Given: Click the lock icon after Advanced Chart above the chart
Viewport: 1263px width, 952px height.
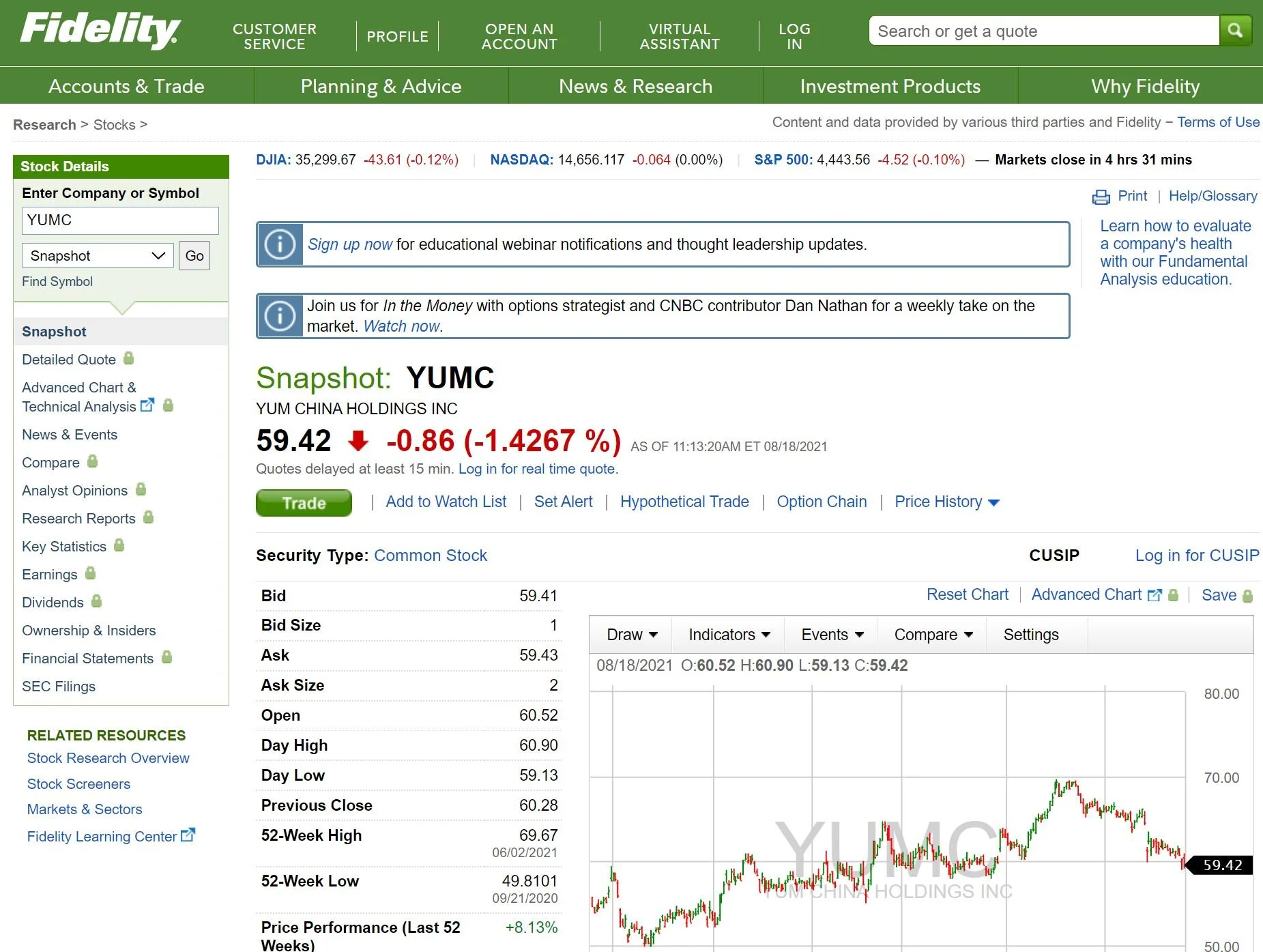Looking at the screenshot, I should point(1173,595).
